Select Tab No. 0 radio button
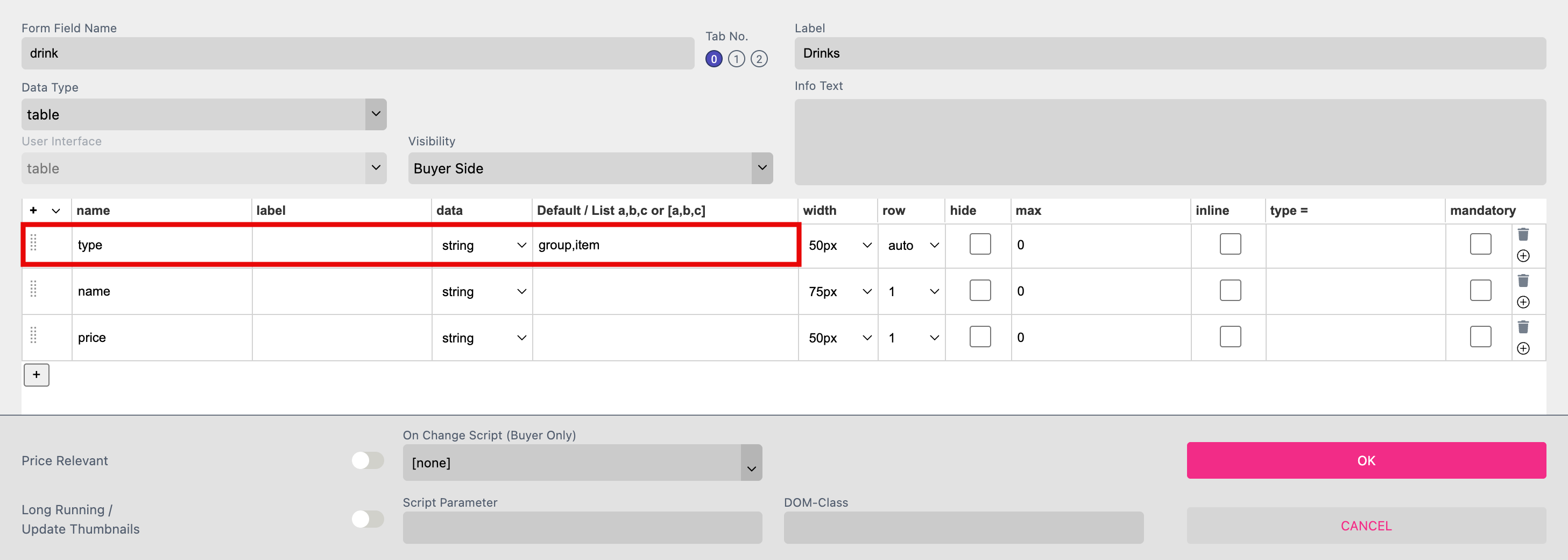Viewport: 1568px width, 560px height. [714, 59]
